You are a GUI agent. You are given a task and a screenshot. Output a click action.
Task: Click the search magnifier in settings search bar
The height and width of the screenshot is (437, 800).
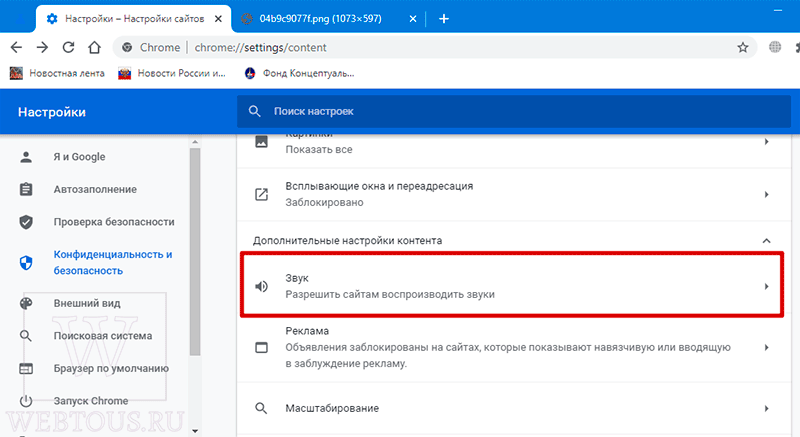coord(255,111)
